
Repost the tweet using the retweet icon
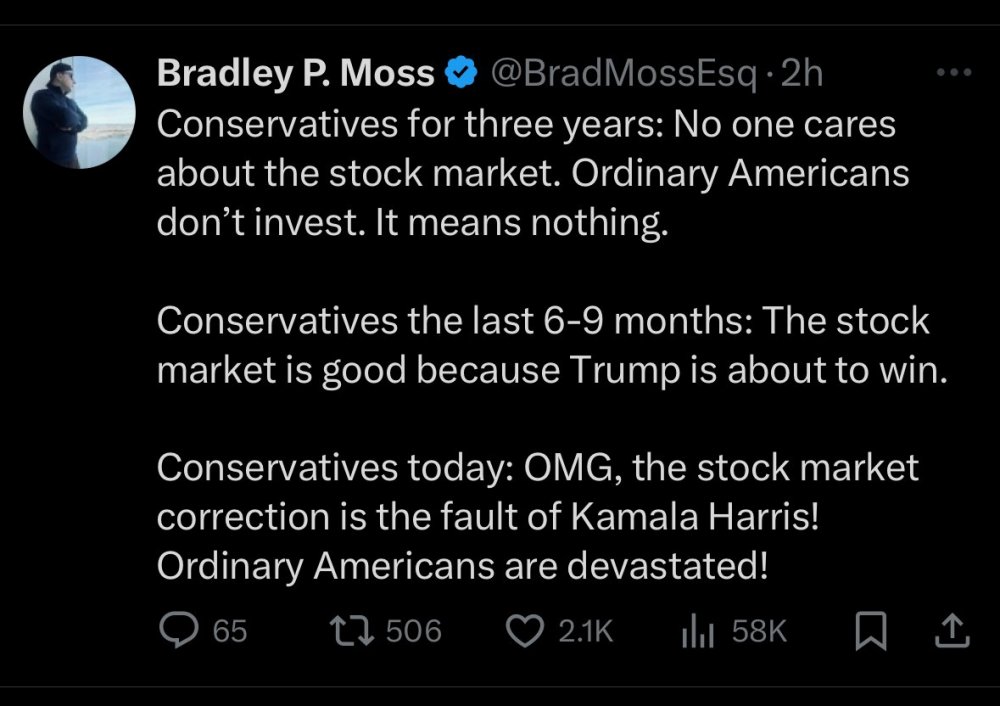coord(354,630)
